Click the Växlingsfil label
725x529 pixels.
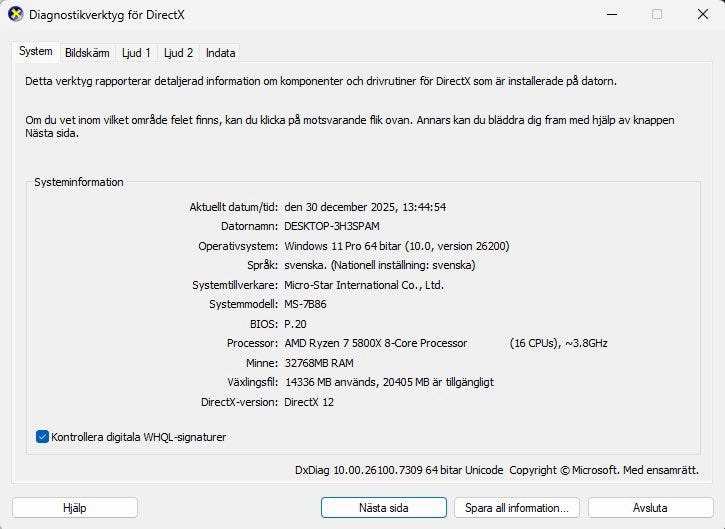pyautogui.click(x=252, y=382)
